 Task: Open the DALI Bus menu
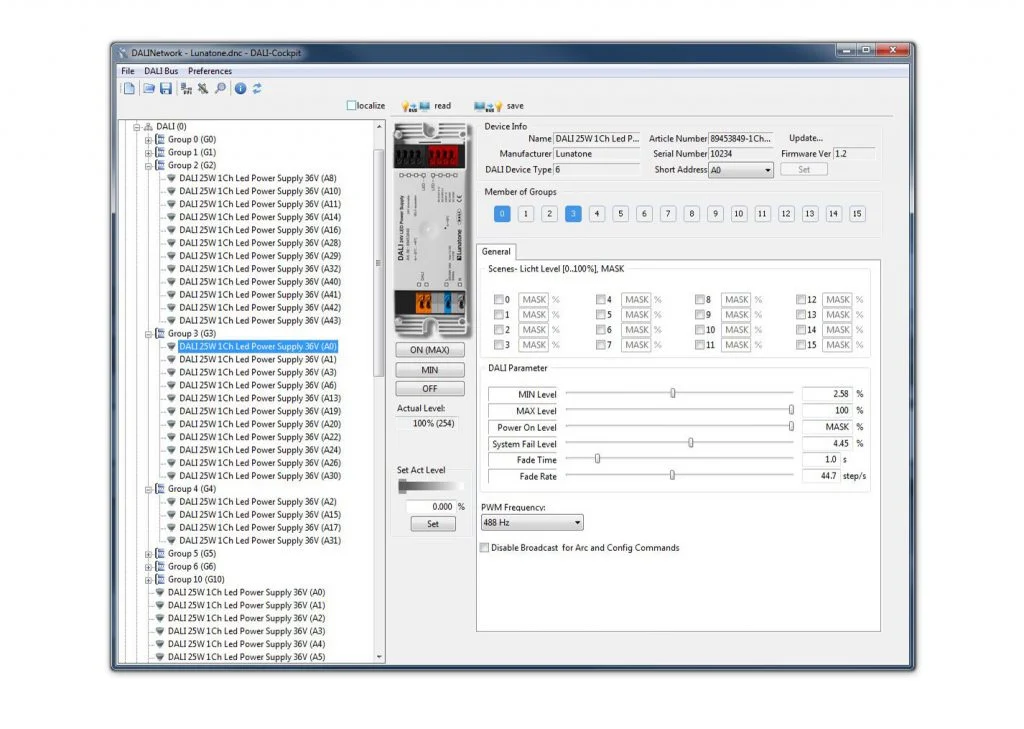tap(161, 71)
